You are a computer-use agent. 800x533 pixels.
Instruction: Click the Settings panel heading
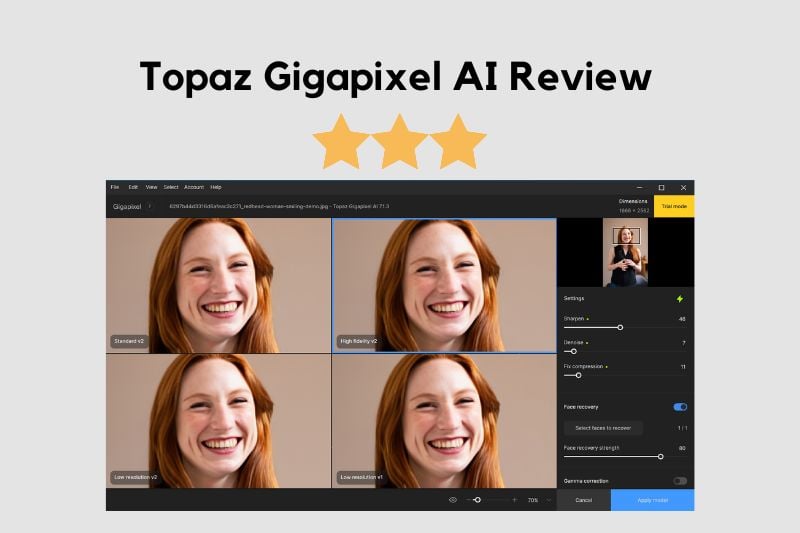pos(574,298)
